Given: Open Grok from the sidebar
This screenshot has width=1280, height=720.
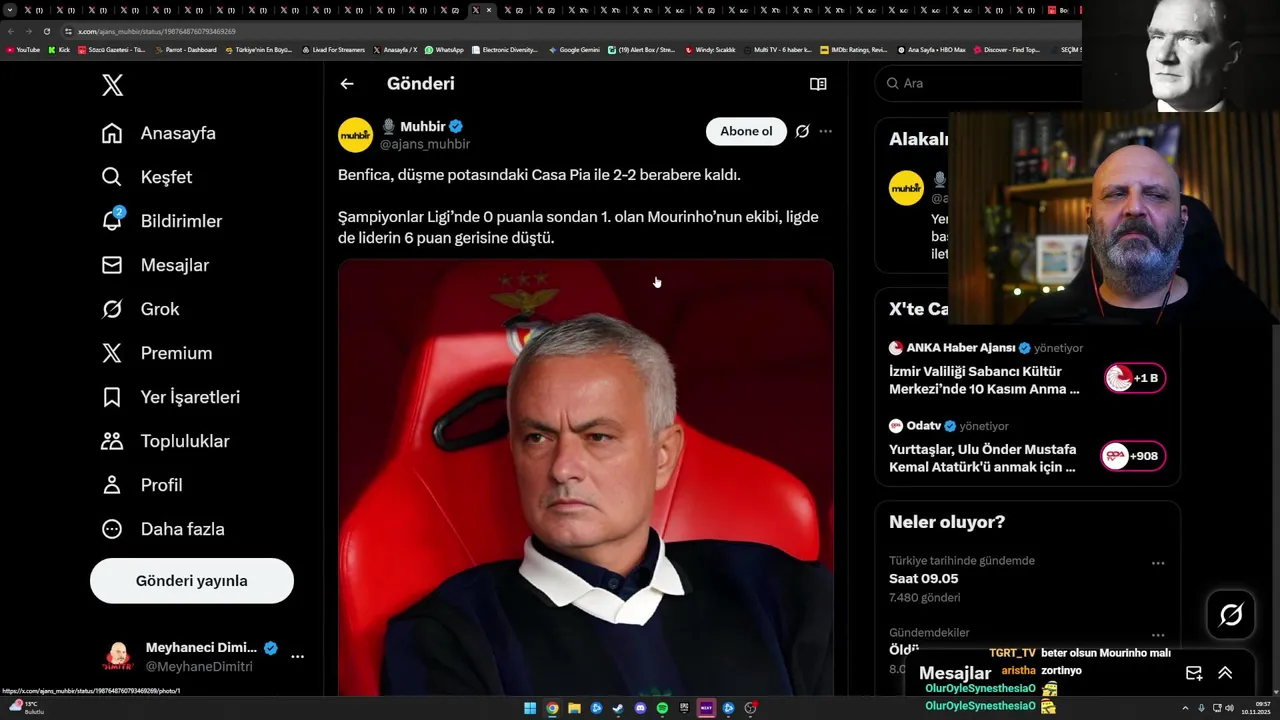Looking at the screenshot, I should click(113, 309).
